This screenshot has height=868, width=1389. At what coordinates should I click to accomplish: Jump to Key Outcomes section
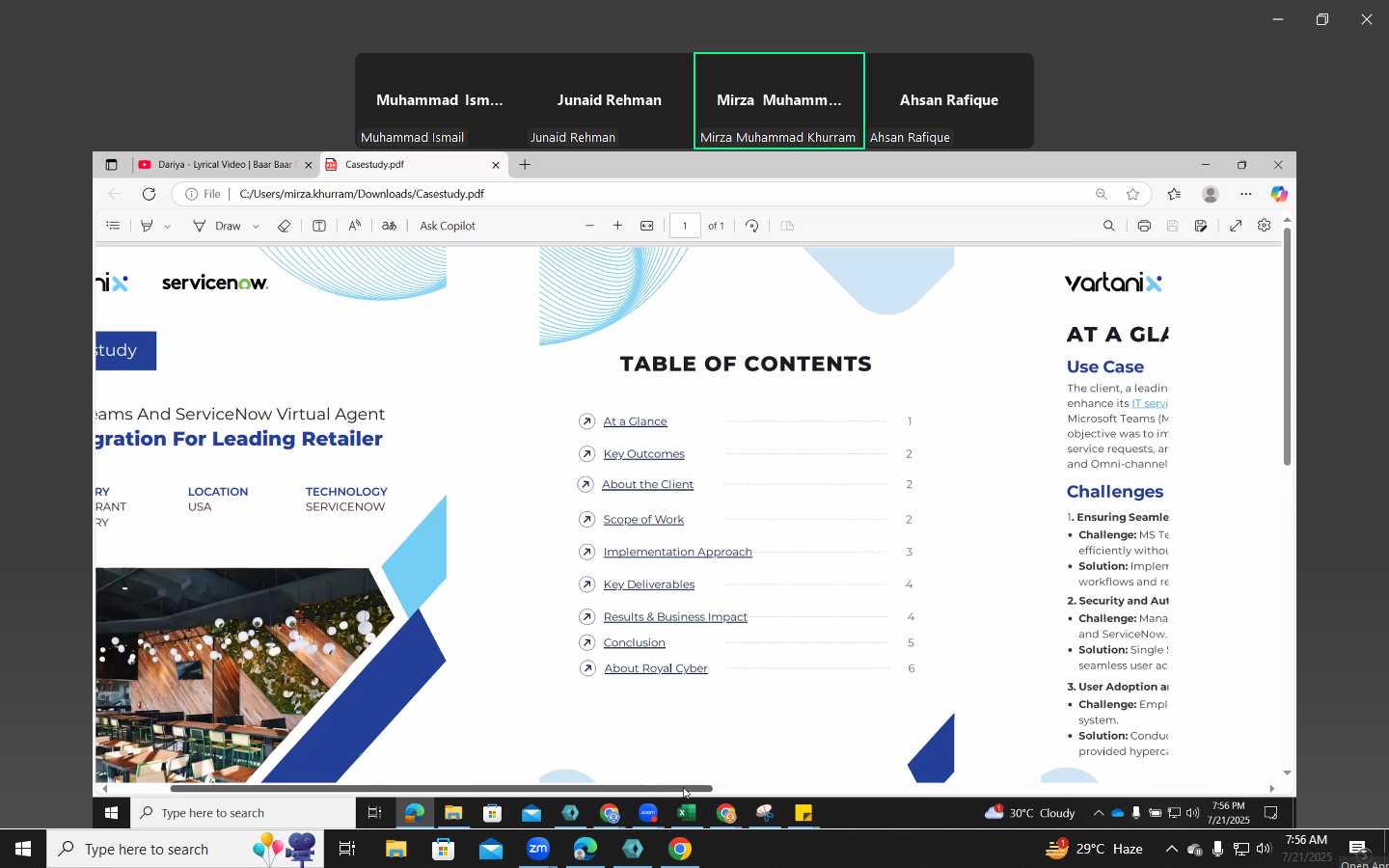pyautogui.click(x=643, y=454)
